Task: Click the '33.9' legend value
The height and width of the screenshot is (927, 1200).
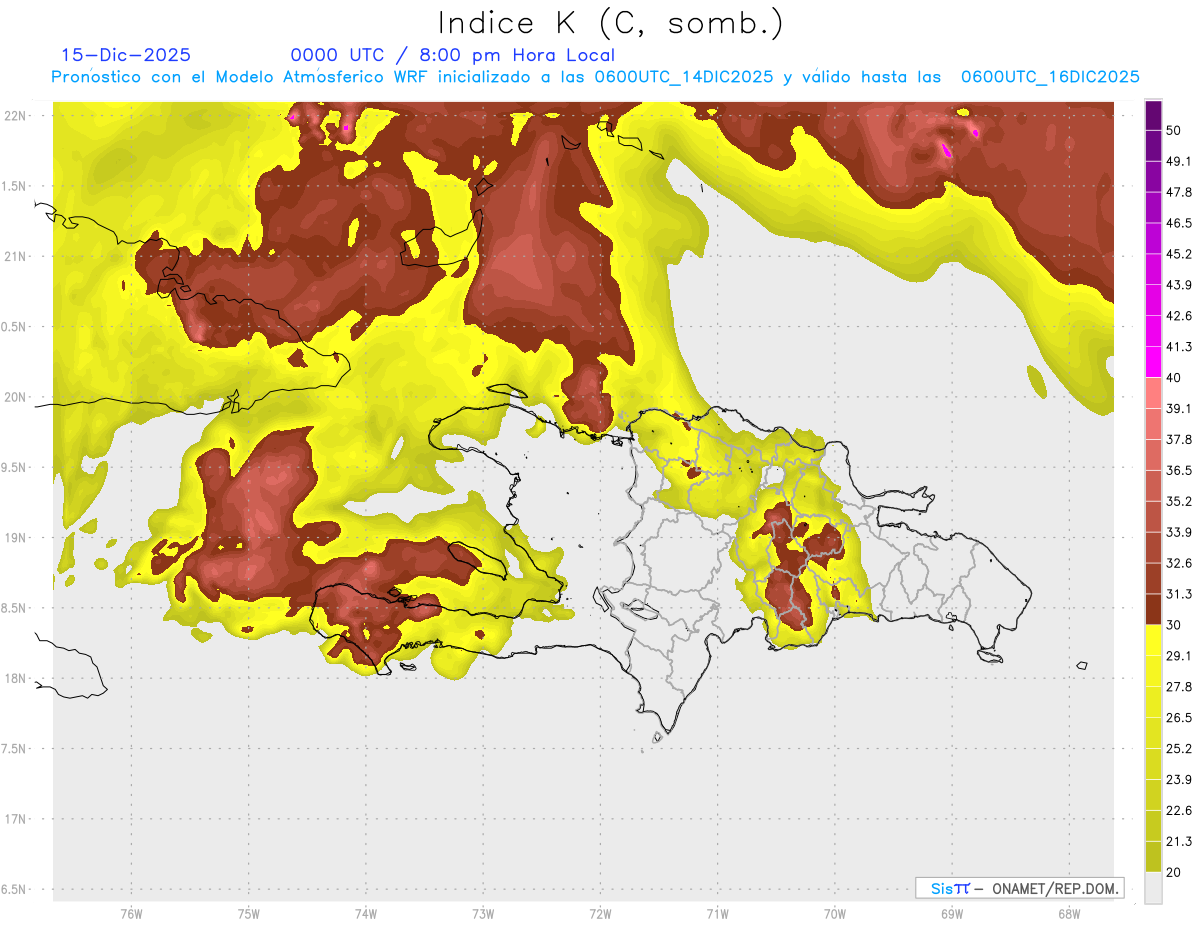Action: (1179, 532)
